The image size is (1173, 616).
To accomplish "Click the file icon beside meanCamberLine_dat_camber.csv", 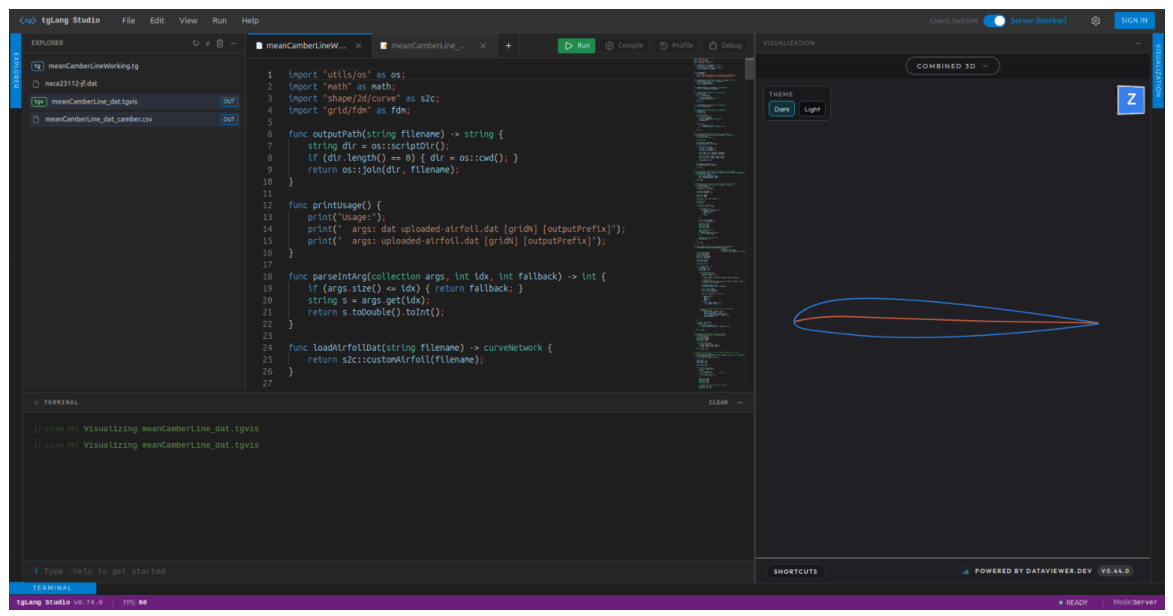I will (36, 119).
